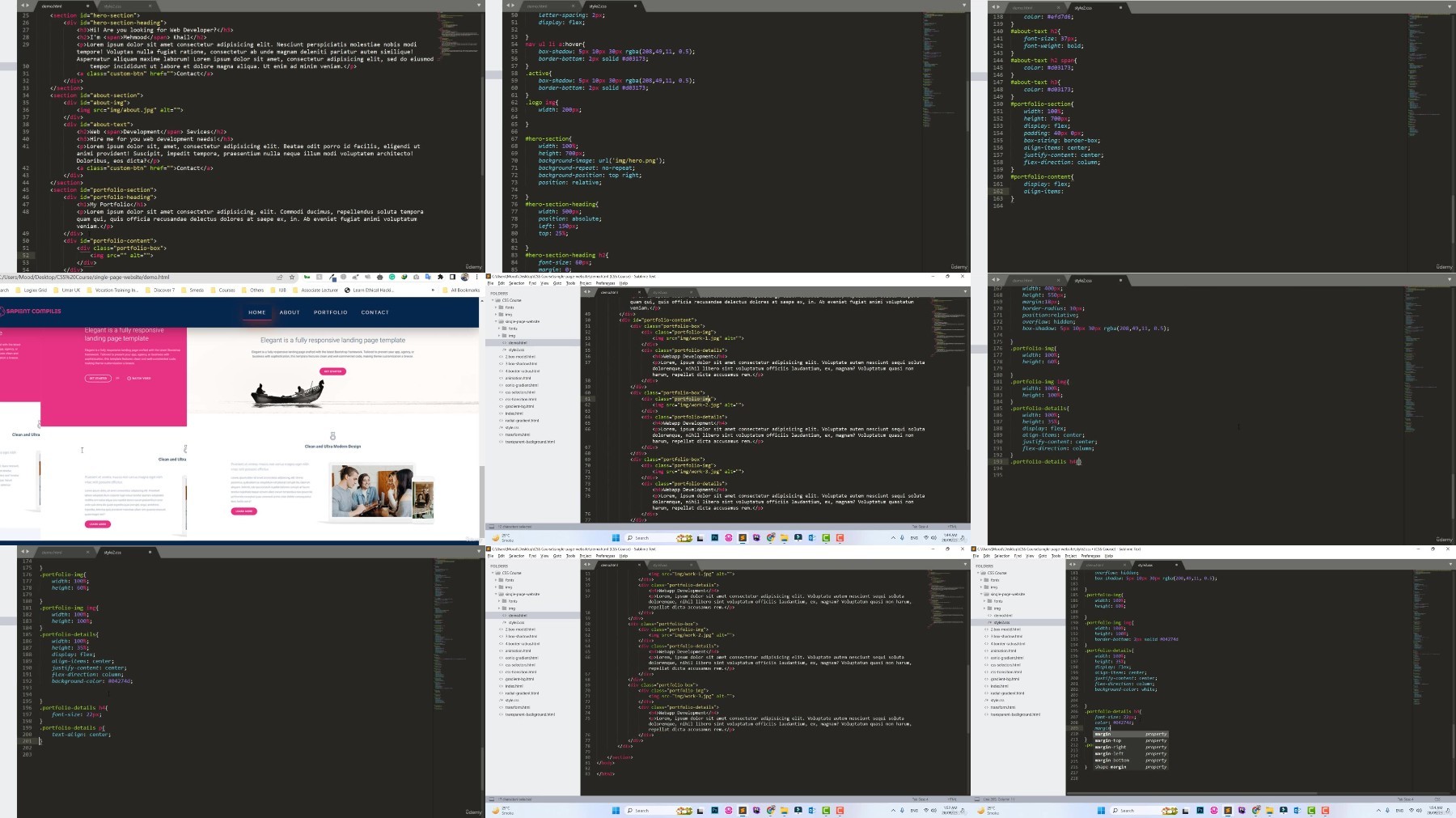
Task: Choose margin-top from the autocomplete popup
Action: click(1131, 740)
